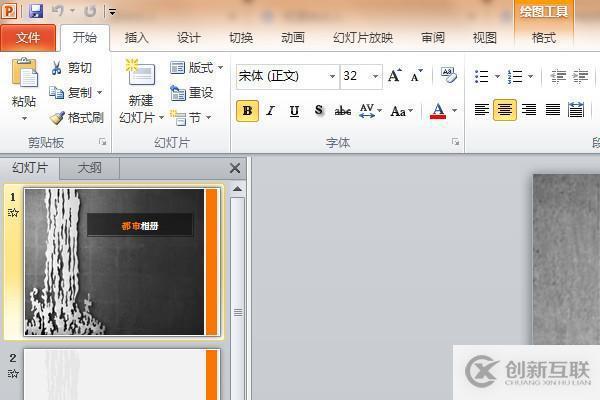Switch to the 幻灯片 slides pane tab
The height and width of the screenshot is (400, 600).
[30, 168]
